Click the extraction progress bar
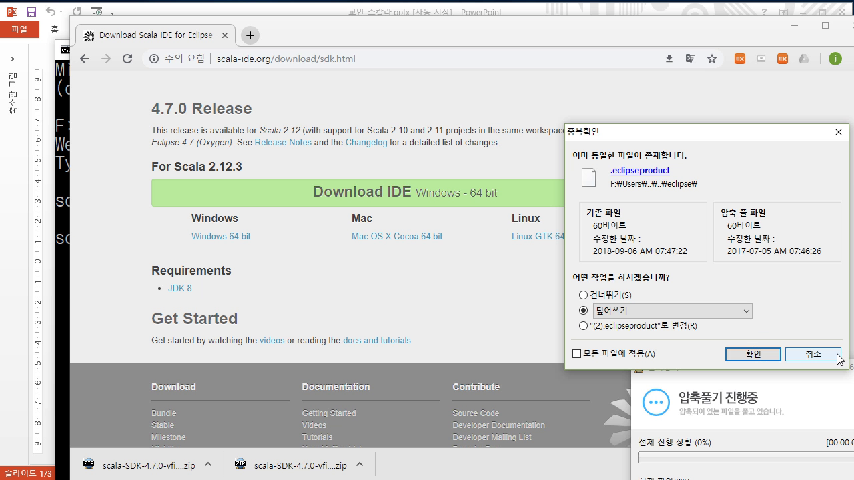The height and width of the screenshot is (480, 854). point(746,458)
